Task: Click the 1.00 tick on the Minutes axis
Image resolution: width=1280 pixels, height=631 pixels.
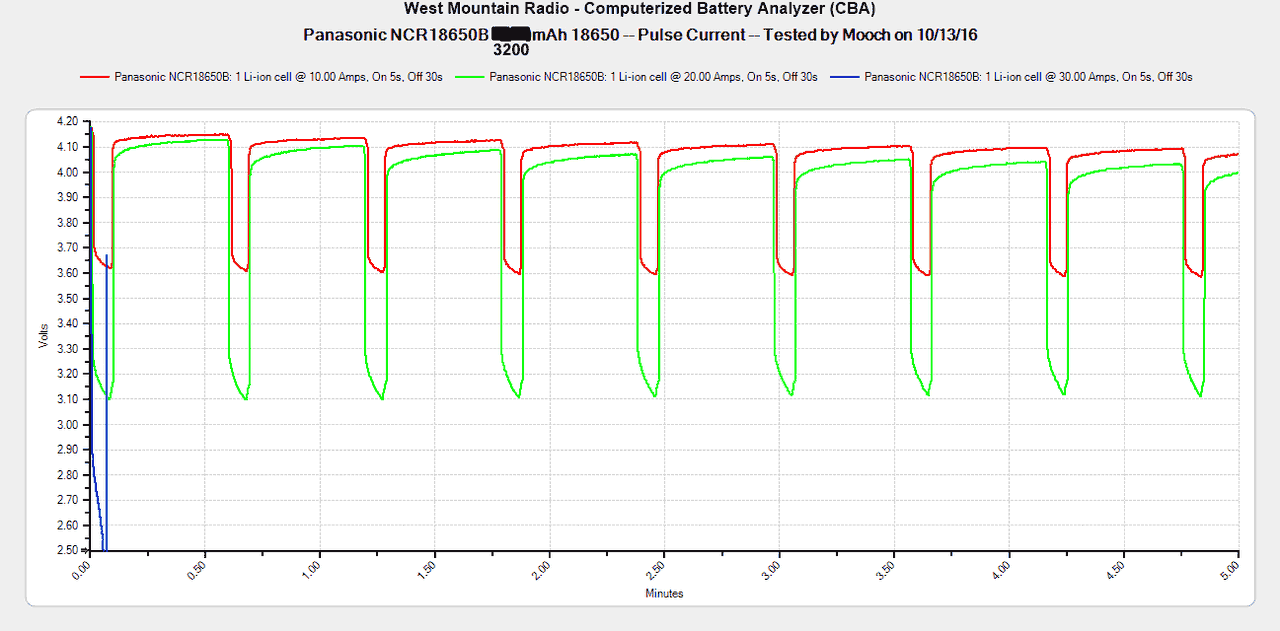Action: [x=314, y=569]
